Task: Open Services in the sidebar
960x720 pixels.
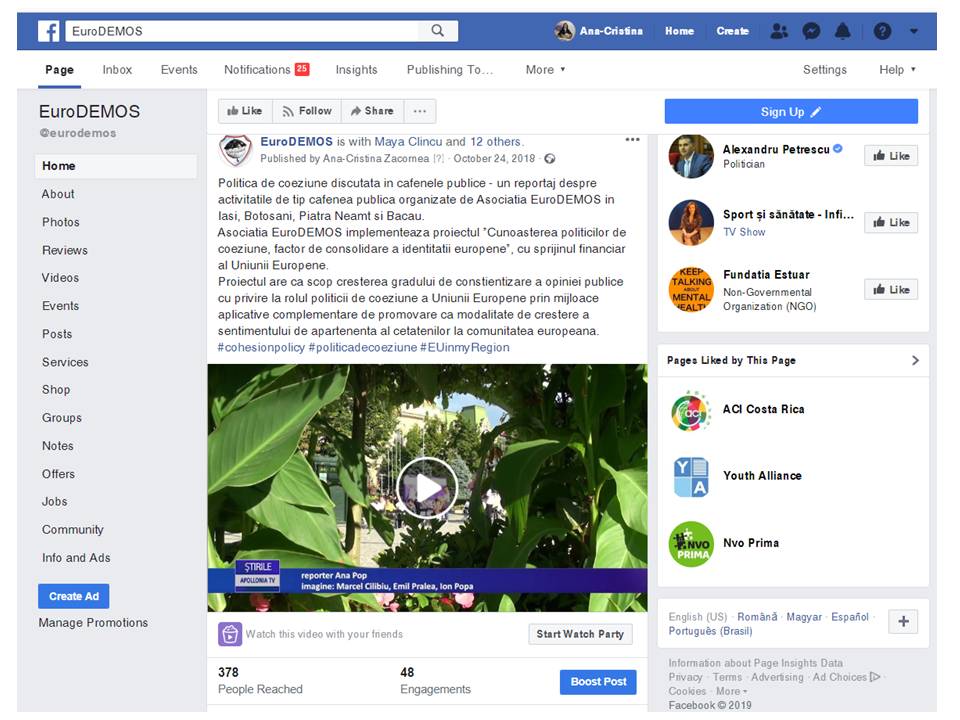Action: tap(65, 362)
